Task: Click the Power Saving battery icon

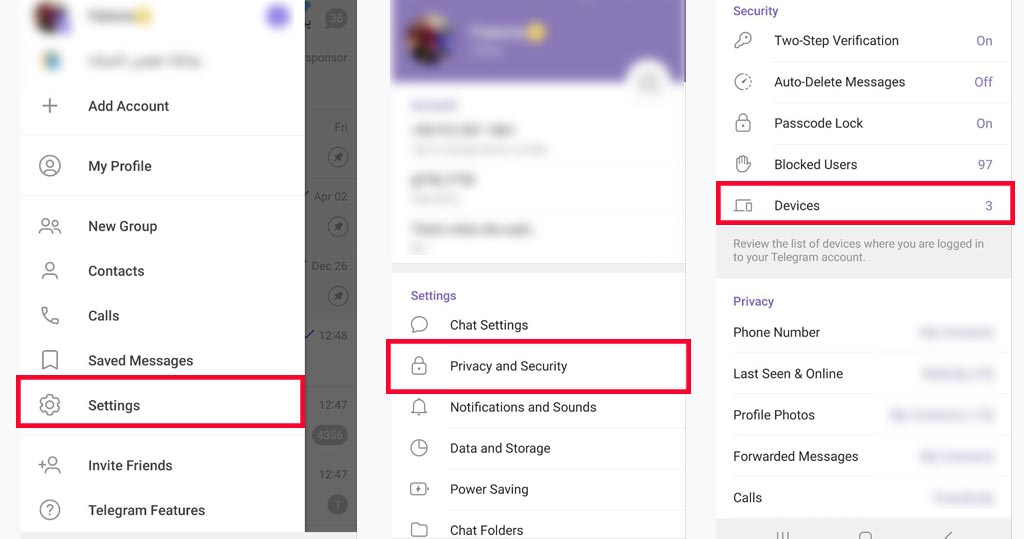Action: point(419,489)
